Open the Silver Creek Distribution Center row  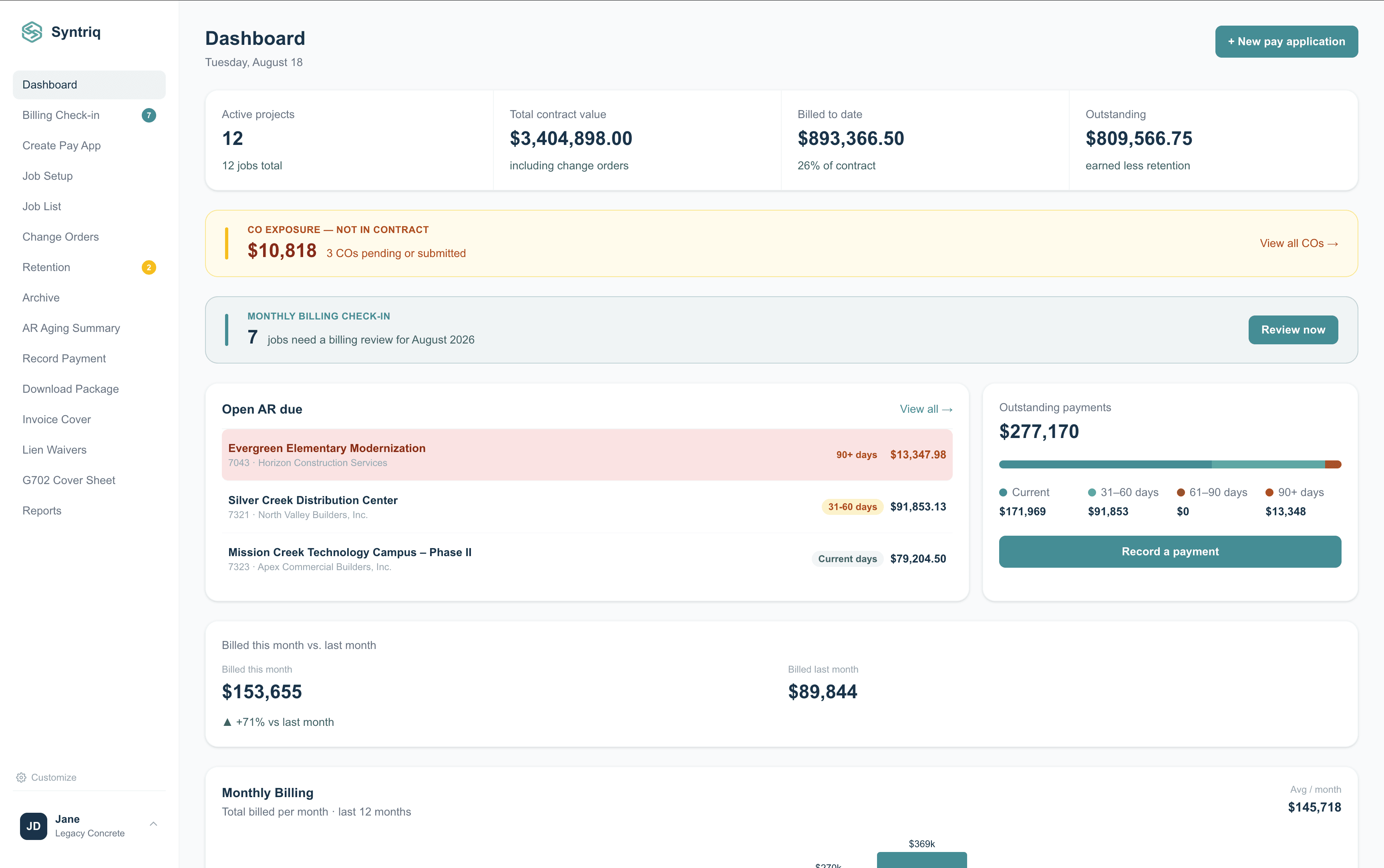587,507
